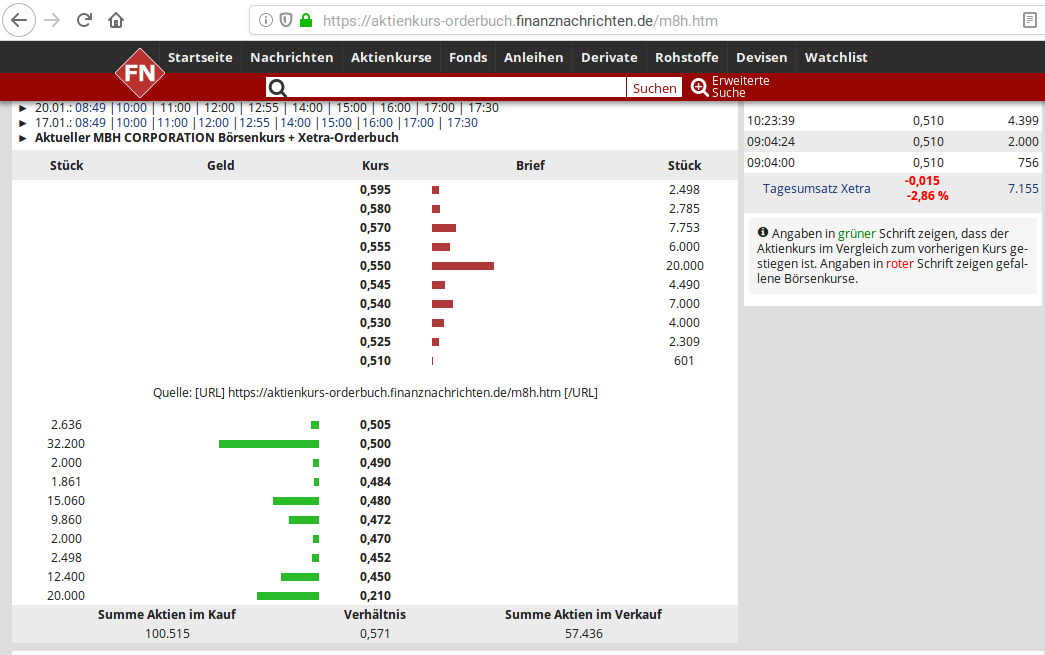Click the green bar at price 0,500
Screen dimensions: 1045x655
click(x=269, y=444)
